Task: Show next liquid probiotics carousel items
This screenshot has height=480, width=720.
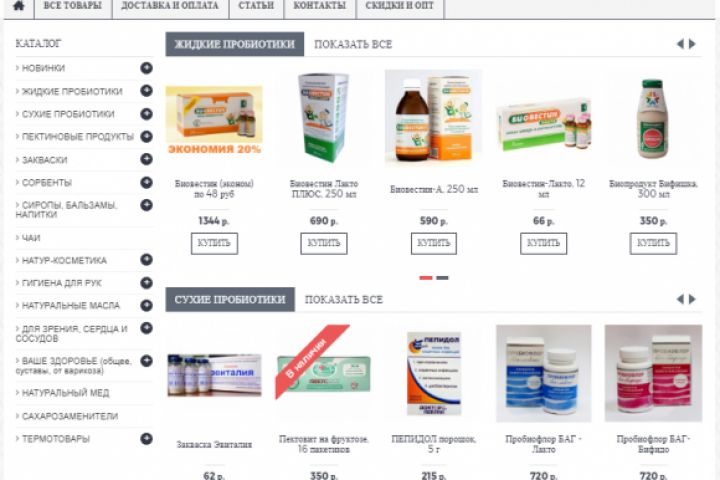Action: (x=692, y=44)
